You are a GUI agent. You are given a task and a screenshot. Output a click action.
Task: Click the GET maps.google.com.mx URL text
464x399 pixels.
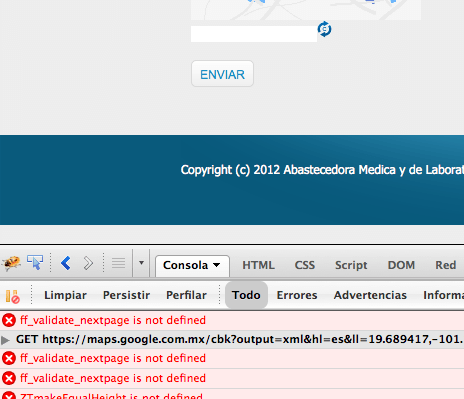click(240, 339)
